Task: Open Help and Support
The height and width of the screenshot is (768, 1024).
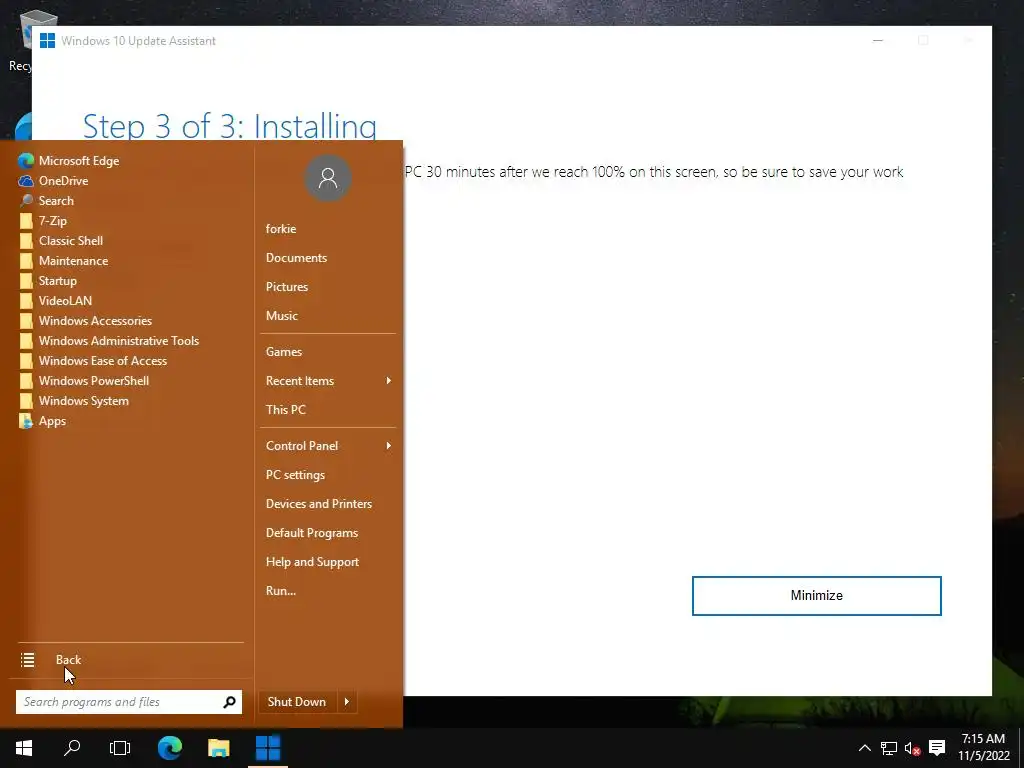Action: click(312, 562)
